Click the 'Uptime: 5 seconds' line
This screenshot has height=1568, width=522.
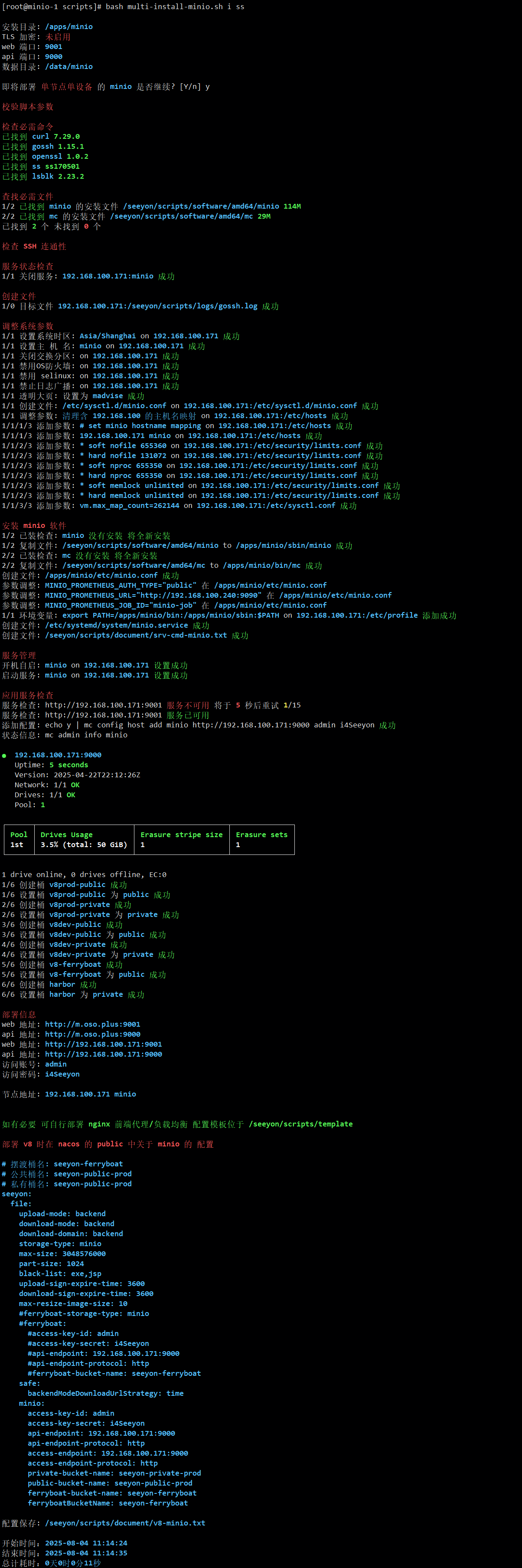51,765
